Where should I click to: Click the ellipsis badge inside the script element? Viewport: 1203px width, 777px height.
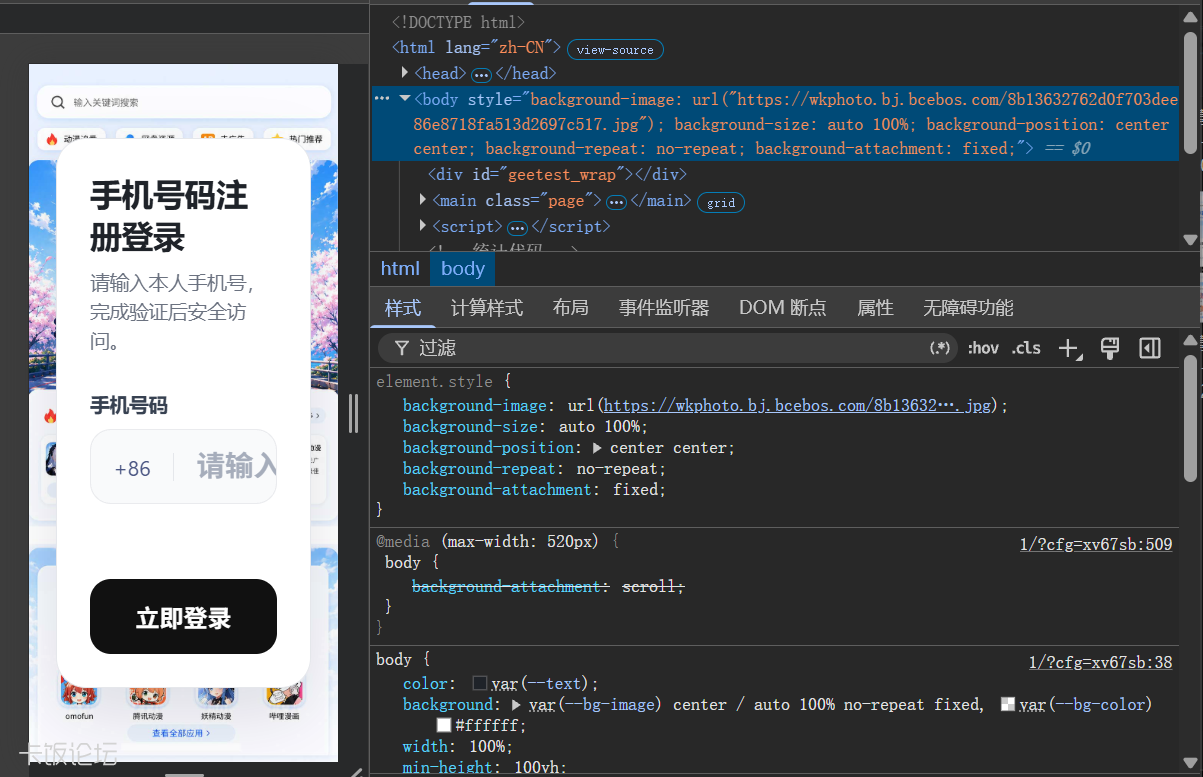tap(517, 228)
